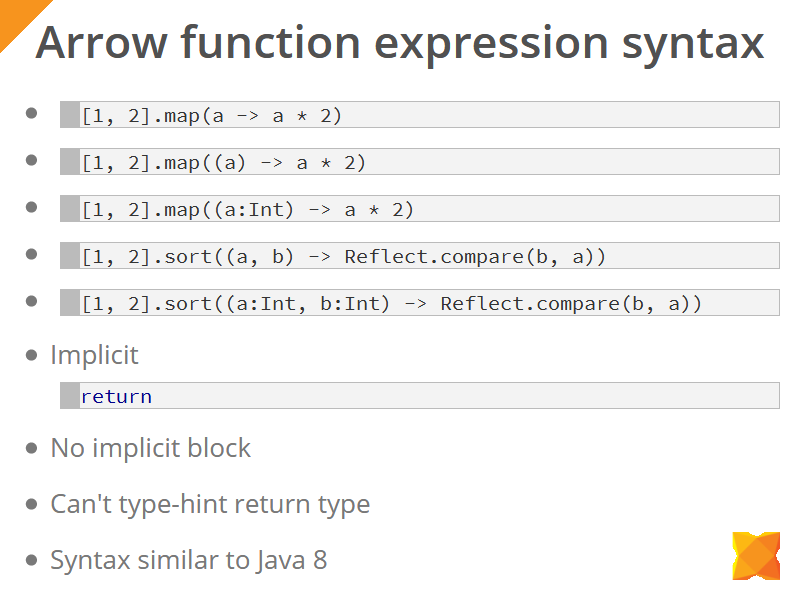Click the code line 'map(a -> a * 2)'

(212, 115)
